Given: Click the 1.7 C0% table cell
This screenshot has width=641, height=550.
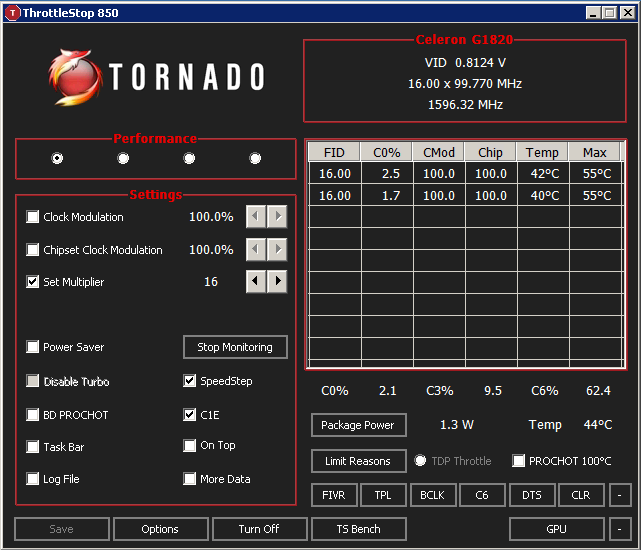Looking at the screenshot, I should tap(387, 195).
